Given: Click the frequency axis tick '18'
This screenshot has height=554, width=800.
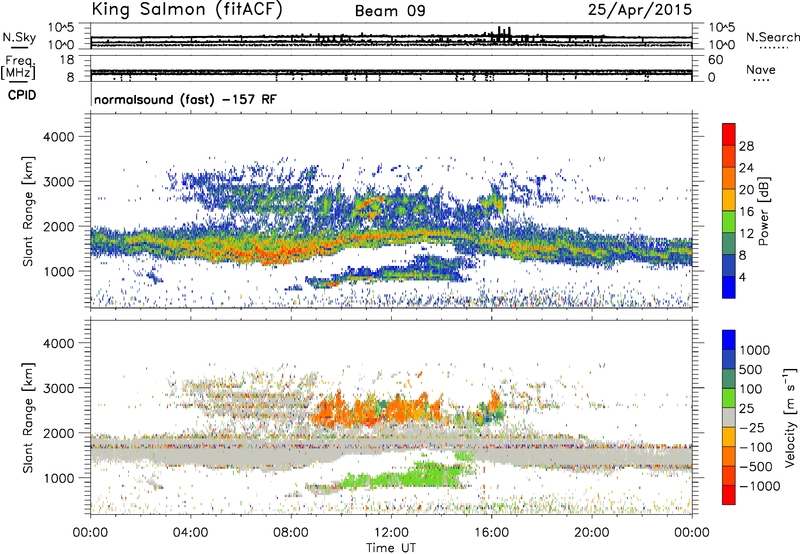Looking at the screenshot, I should point(66,60).
